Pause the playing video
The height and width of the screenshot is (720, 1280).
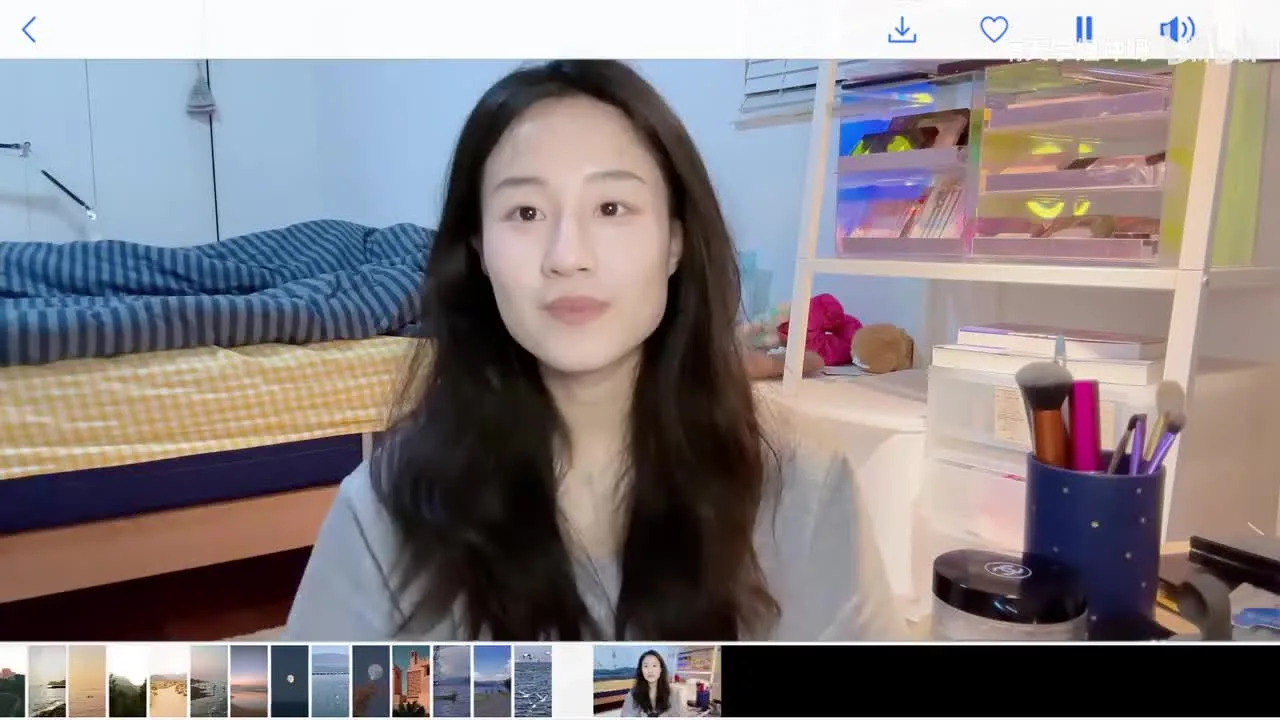1084,30
